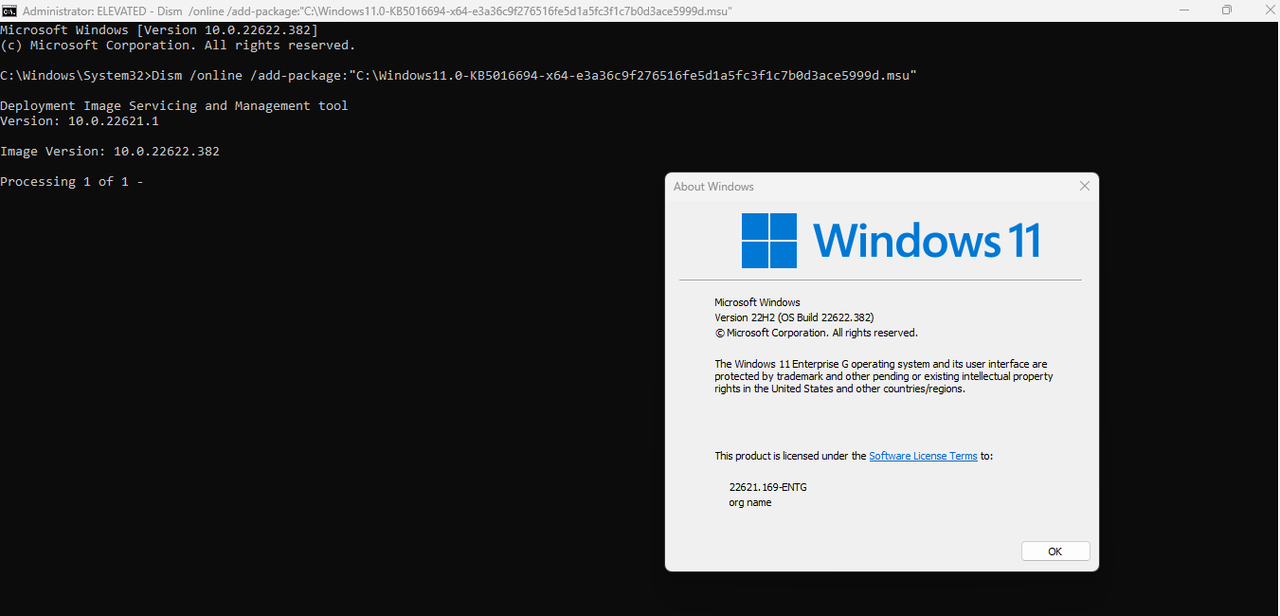
Task: Click OK in About Windows dialog
Action: click(1055, 551)
